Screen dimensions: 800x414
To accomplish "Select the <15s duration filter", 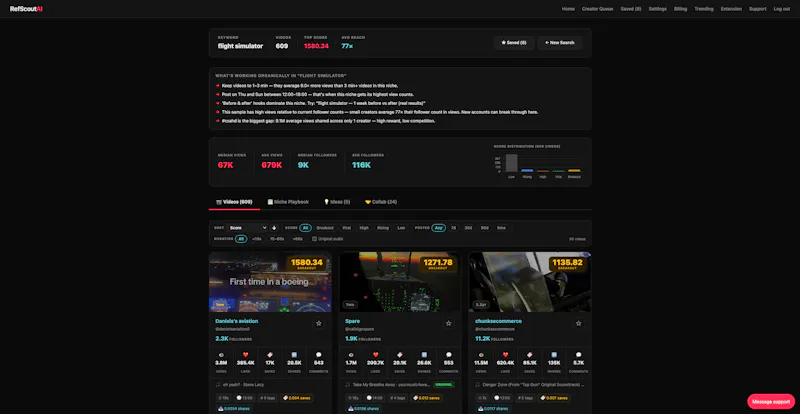I will [x=257, y=238].
